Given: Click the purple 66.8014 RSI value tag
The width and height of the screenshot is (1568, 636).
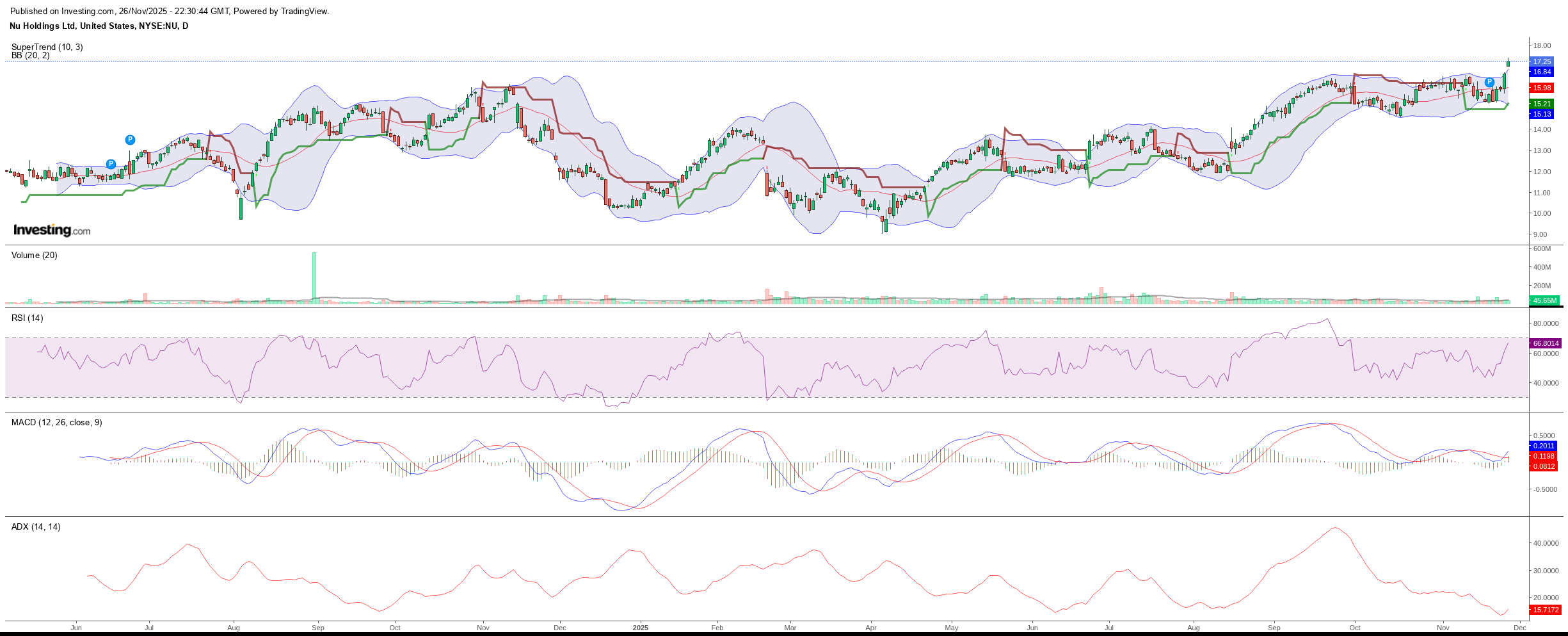Looking at the screenshot, I should (x=1545, y=343).
